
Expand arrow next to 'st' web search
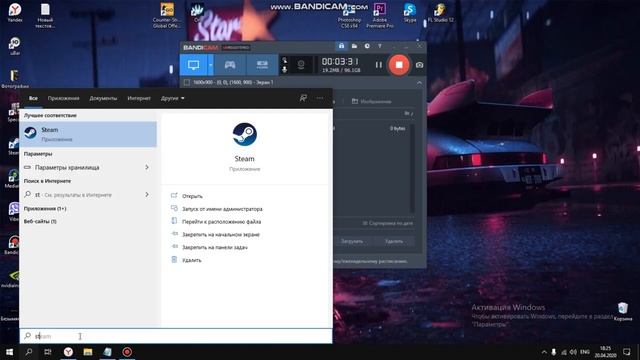click(147, 195)
